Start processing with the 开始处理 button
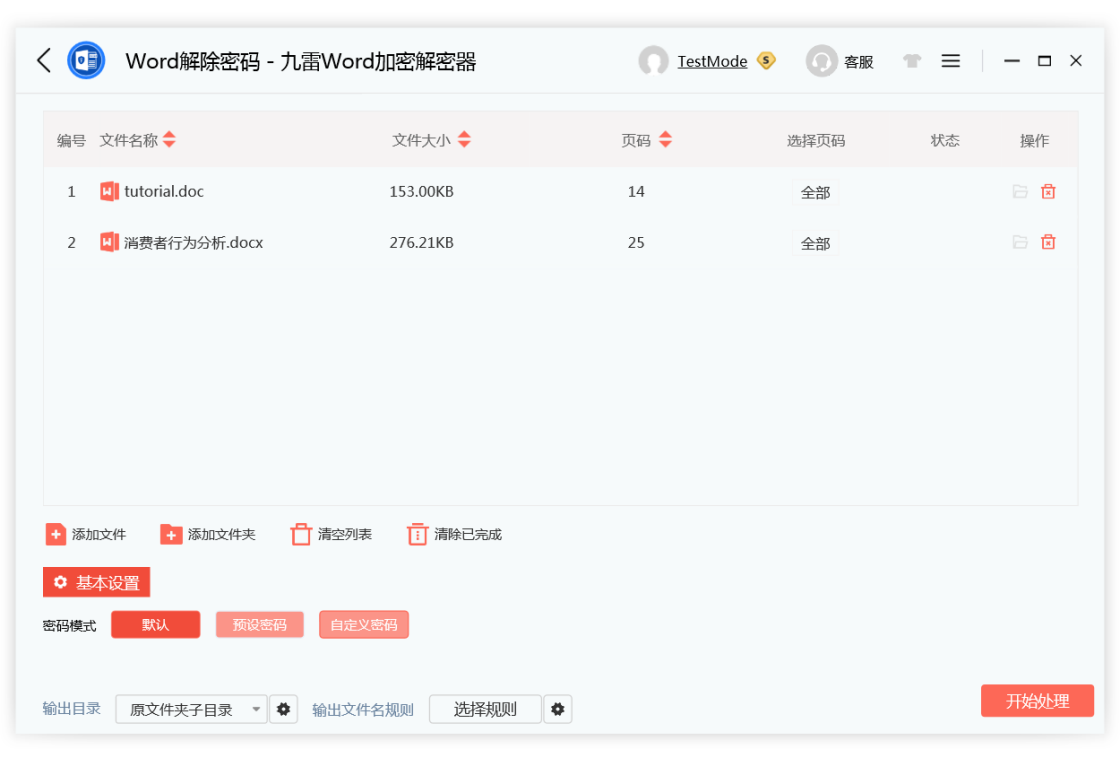 point(1037,701)
